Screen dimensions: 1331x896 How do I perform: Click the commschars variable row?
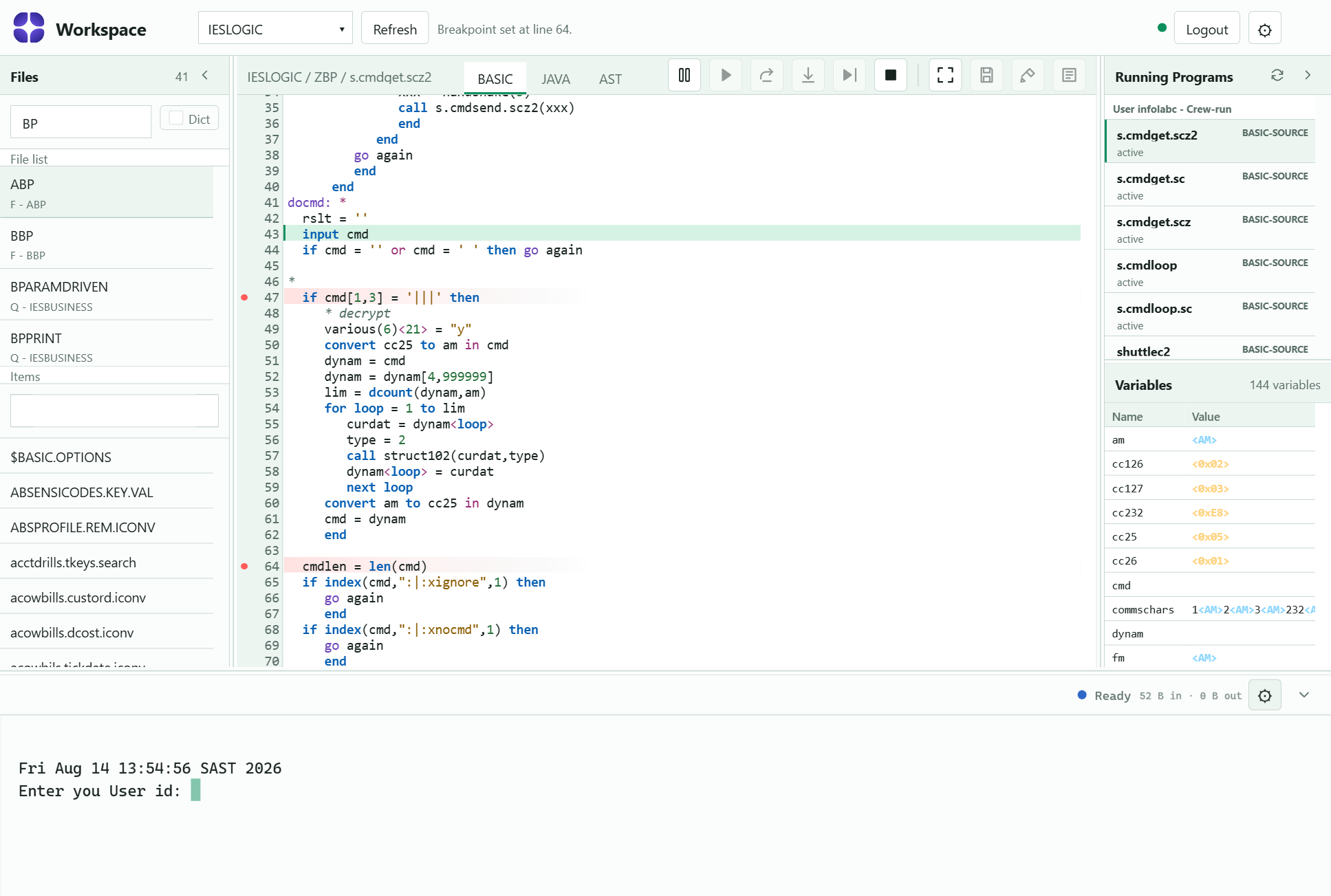(x=1211, y=609)
